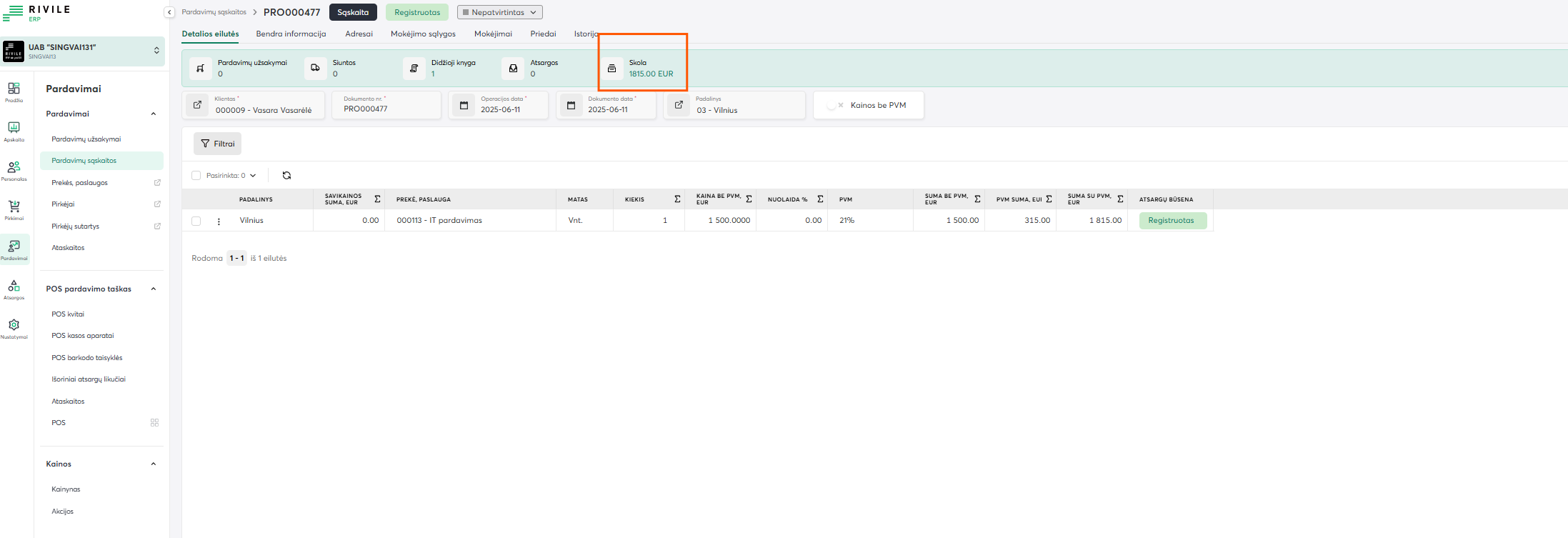
Task: Tick the checkbox for the Vilnius row
Action: point(196,221)
